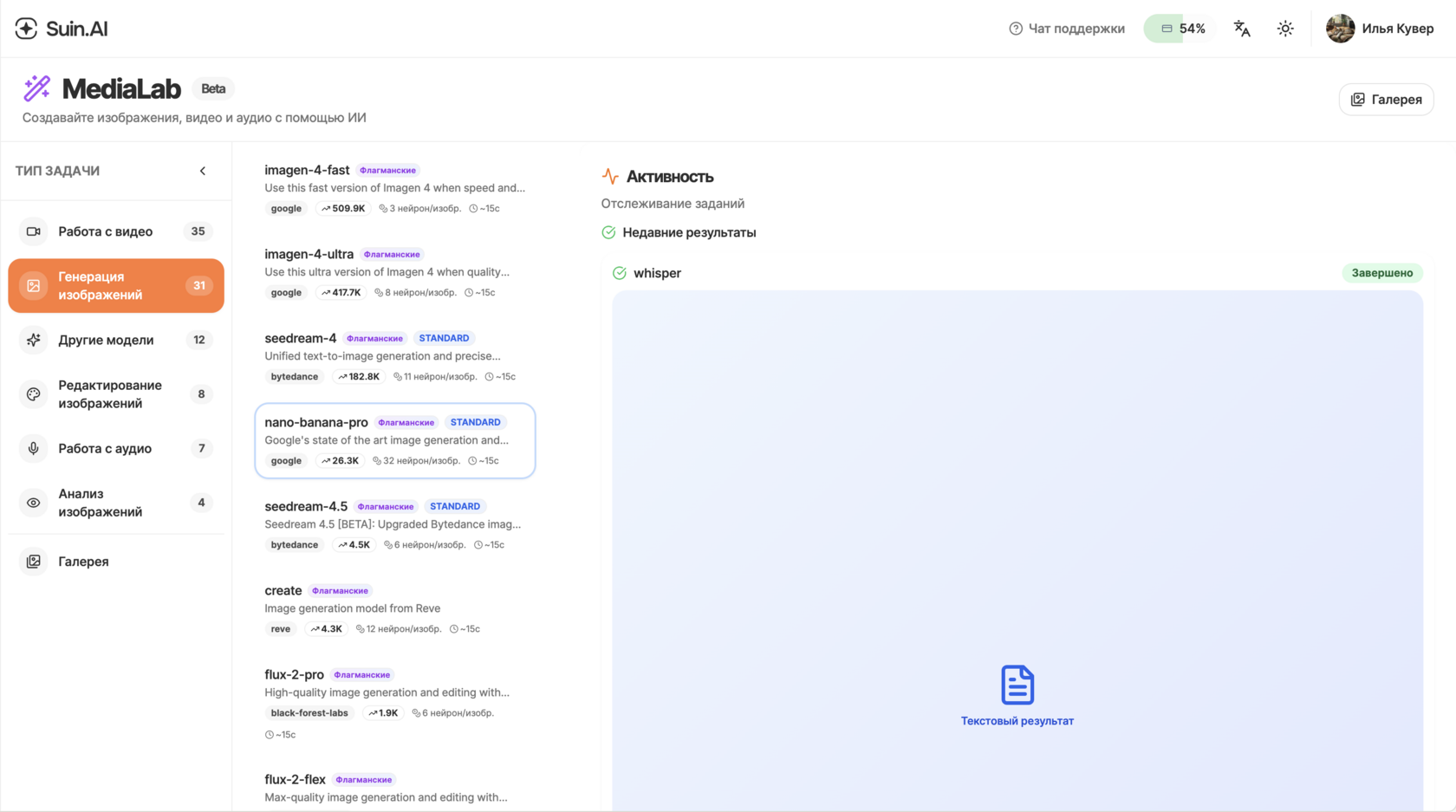Screen dimensions: 1456x812
Task: Open Галерея from the sidebar
Action: click(116, 562)
